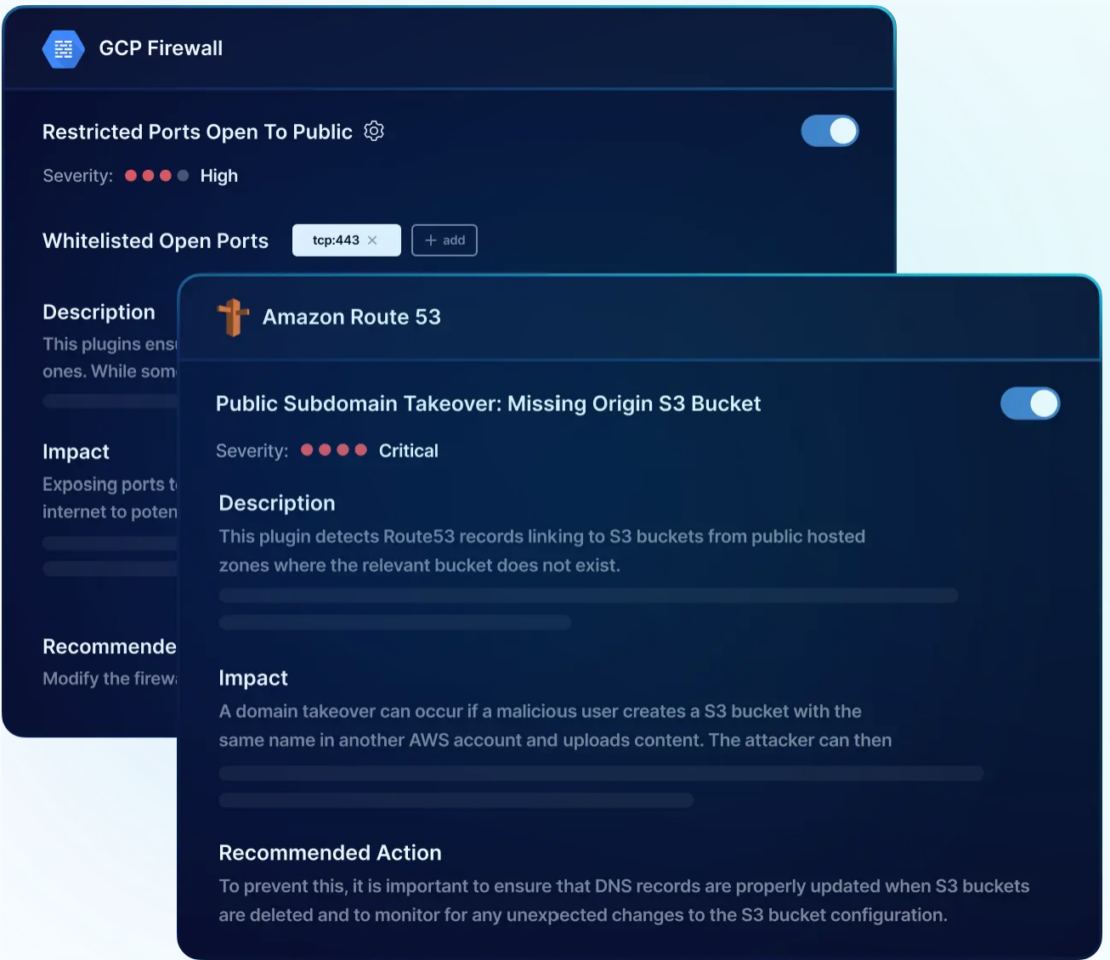Image resolution: width=1110 pixels, height=960 pixels.
Task: Open settings gear beside Restricted Ports rule
Action: coord(372,131)
